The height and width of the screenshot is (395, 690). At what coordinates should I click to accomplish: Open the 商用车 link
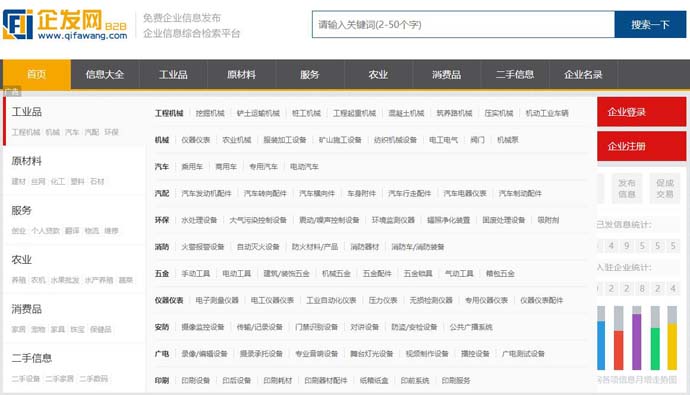coord(226,167)
